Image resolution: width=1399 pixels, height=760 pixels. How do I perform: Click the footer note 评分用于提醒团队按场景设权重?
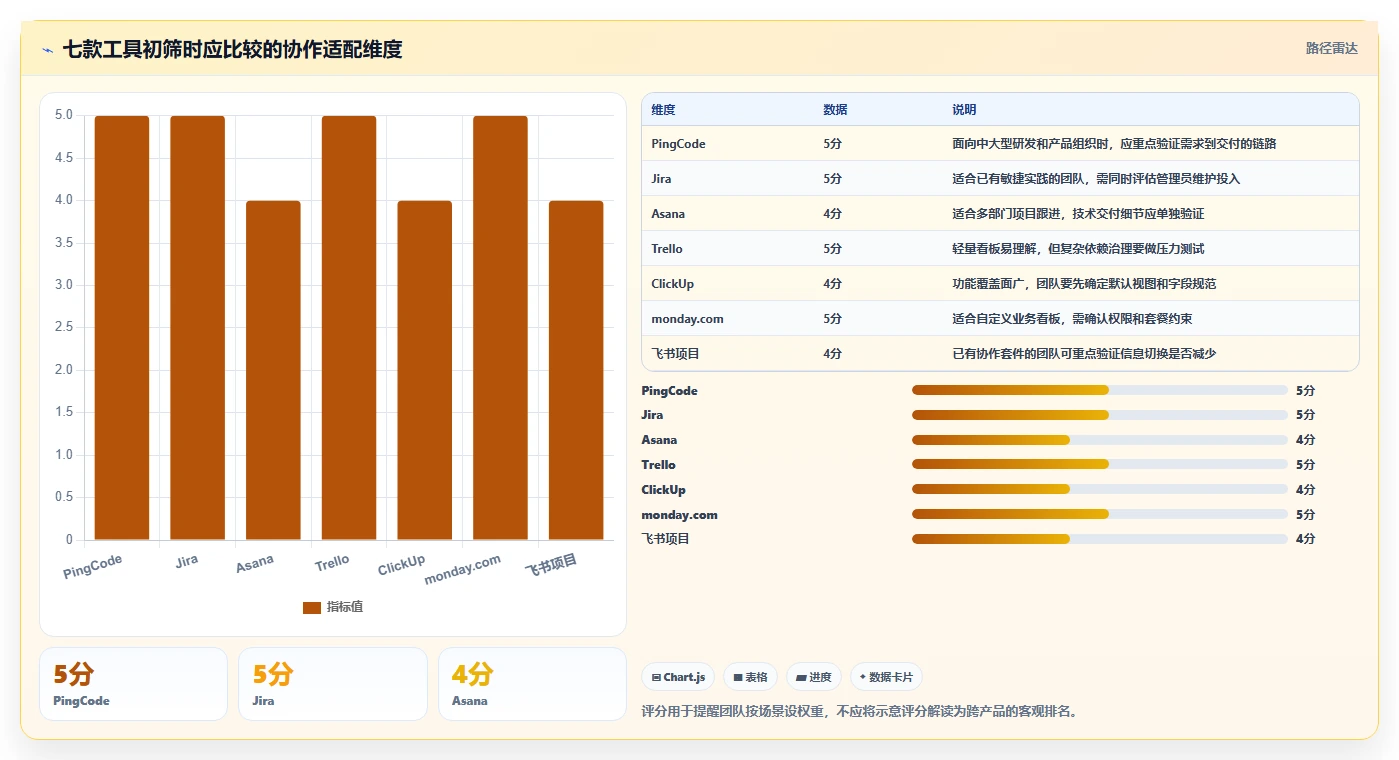pyautogui.click(x=860, y=712)
